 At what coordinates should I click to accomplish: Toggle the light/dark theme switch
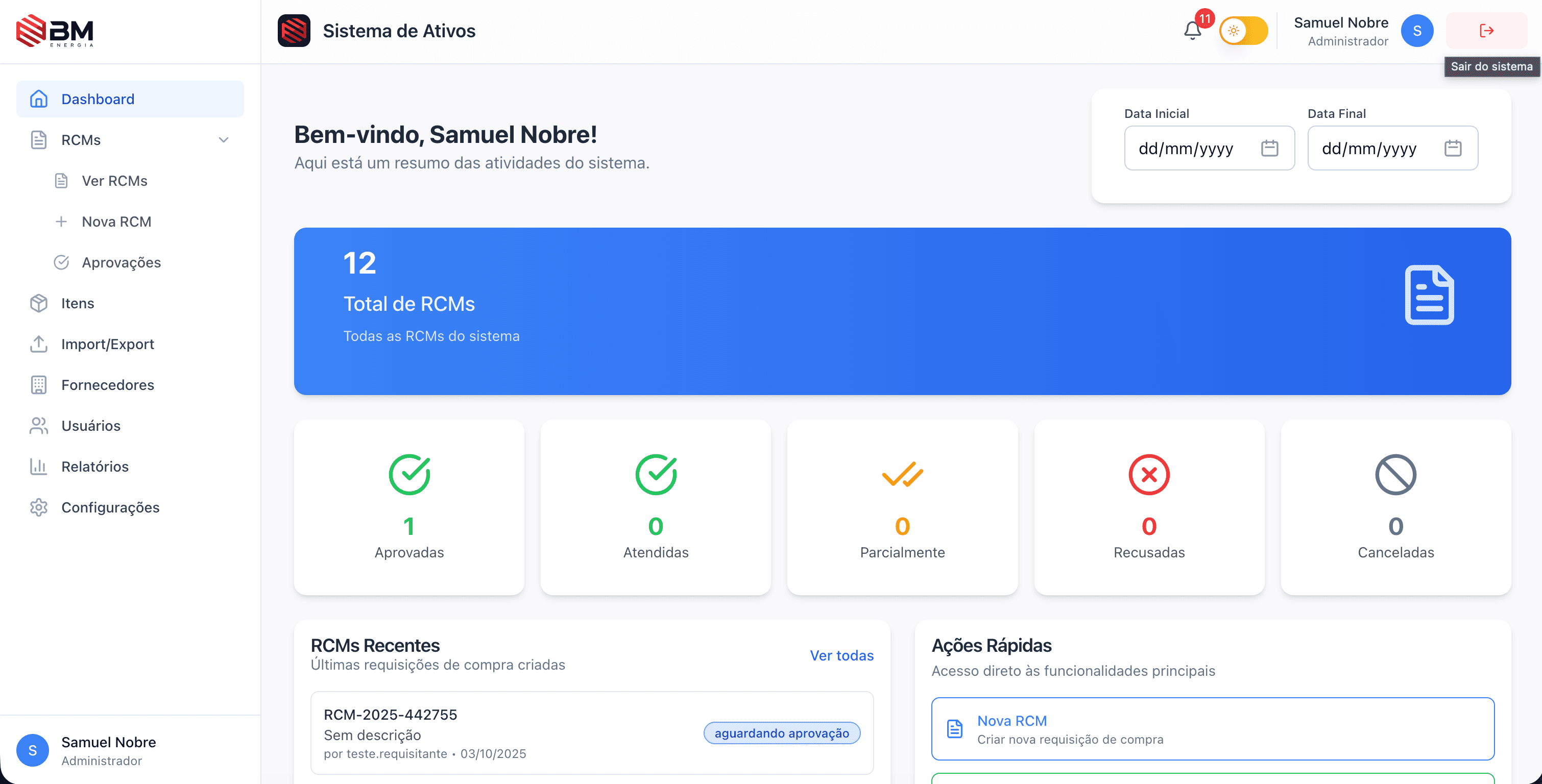point(1244,31)
